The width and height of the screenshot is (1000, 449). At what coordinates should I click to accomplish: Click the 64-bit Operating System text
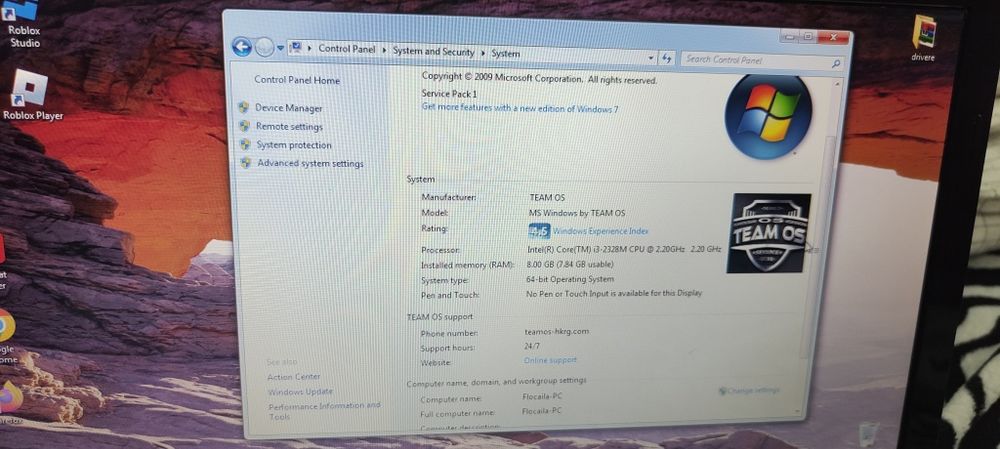(570, 279)
